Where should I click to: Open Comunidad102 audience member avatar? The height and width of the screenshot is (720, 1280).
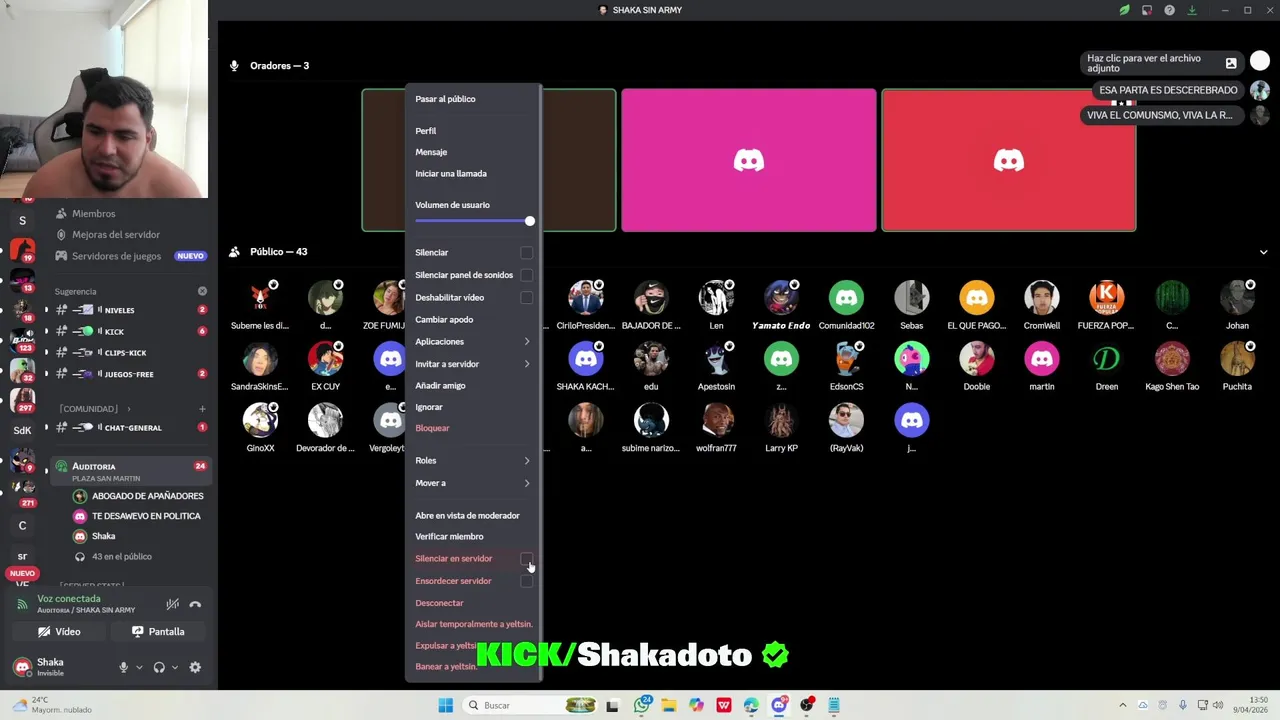[x=846, y=298]
